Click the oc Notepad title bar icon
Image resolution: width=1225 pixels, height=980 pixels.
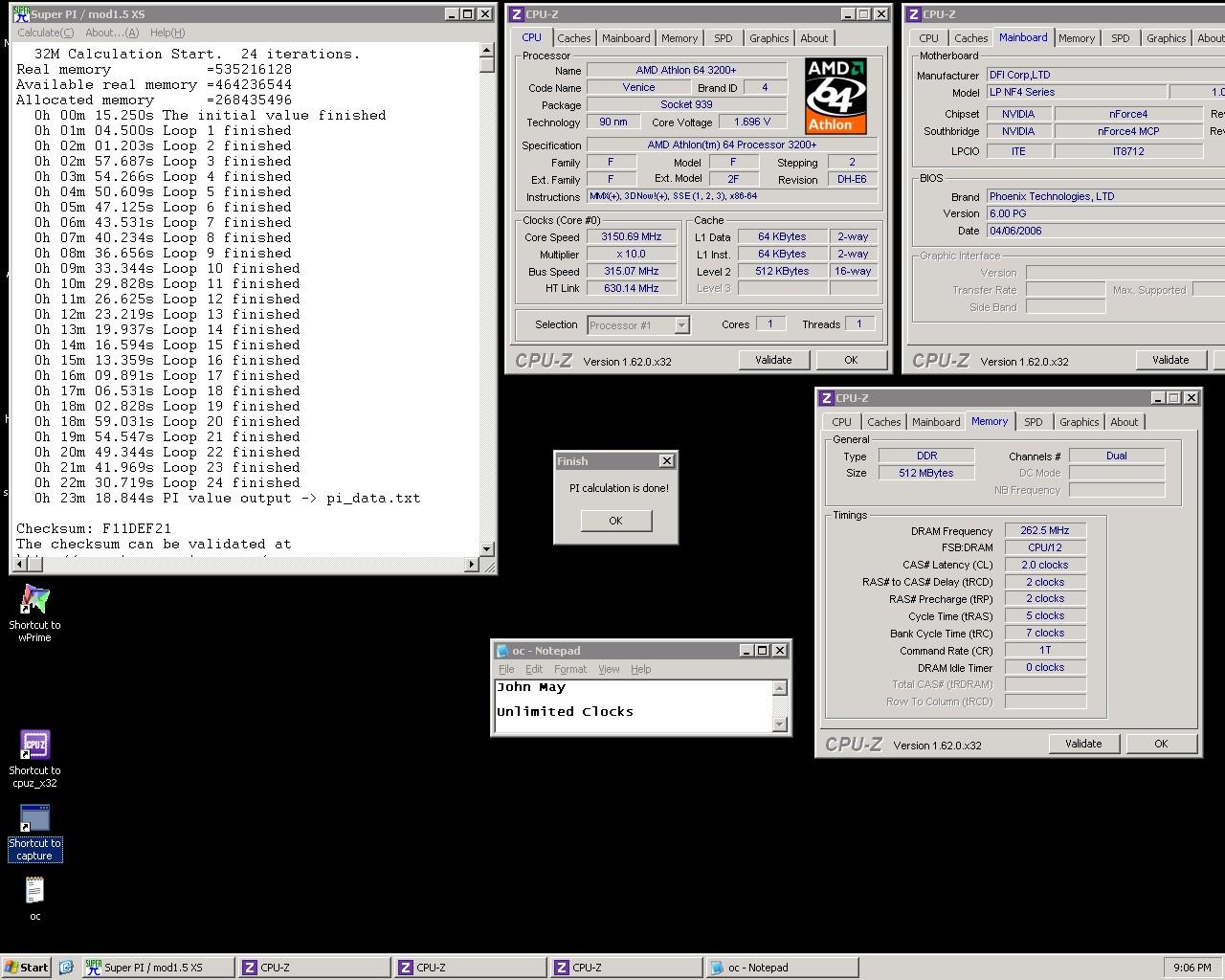[x=502, y=650]
